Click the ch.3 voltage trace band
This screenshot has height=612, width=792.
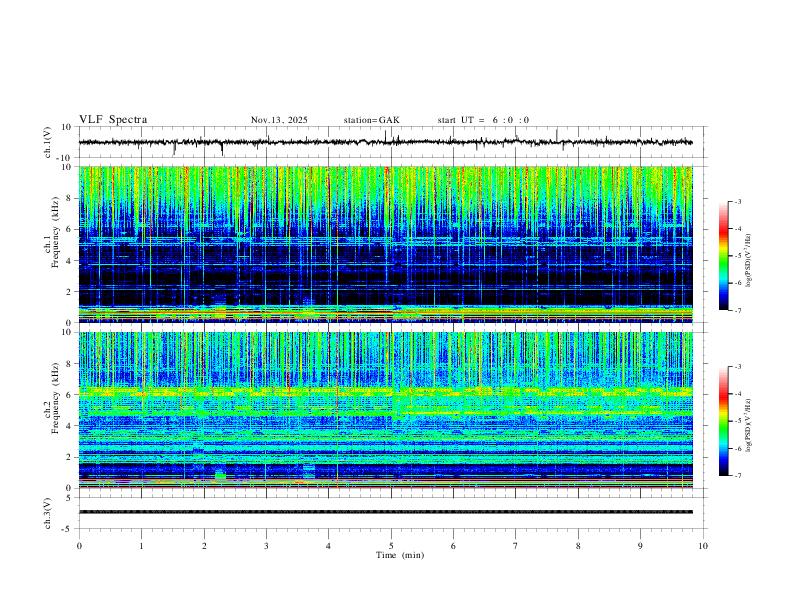click(x=385, y=512)
